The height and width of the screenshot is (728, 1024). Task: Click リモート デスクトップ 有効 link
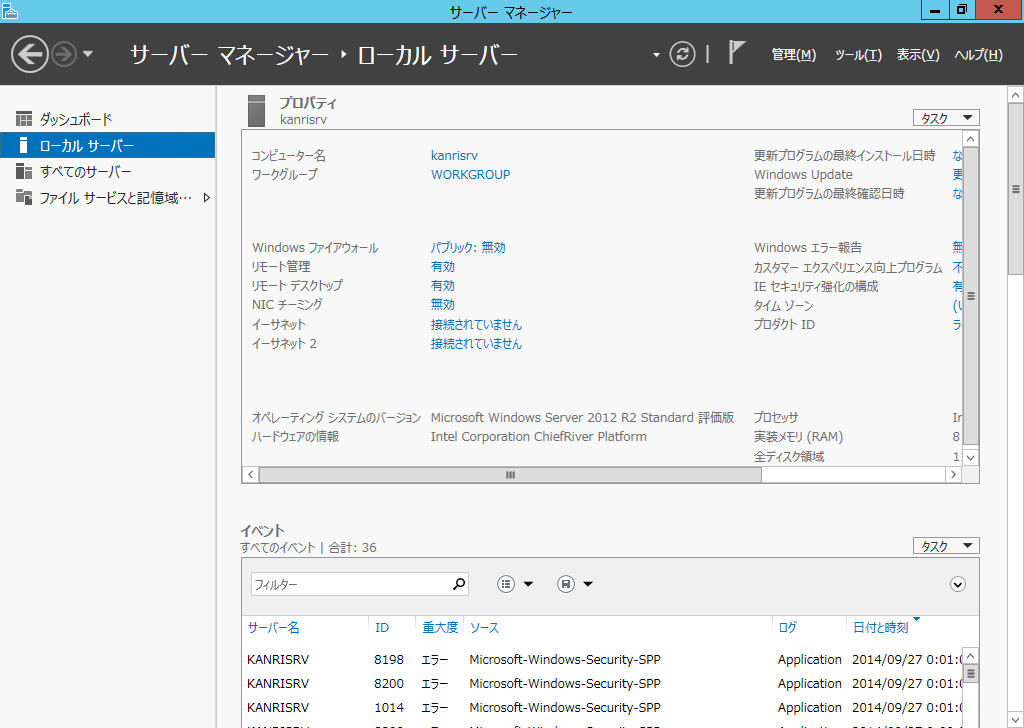[443, 285]
